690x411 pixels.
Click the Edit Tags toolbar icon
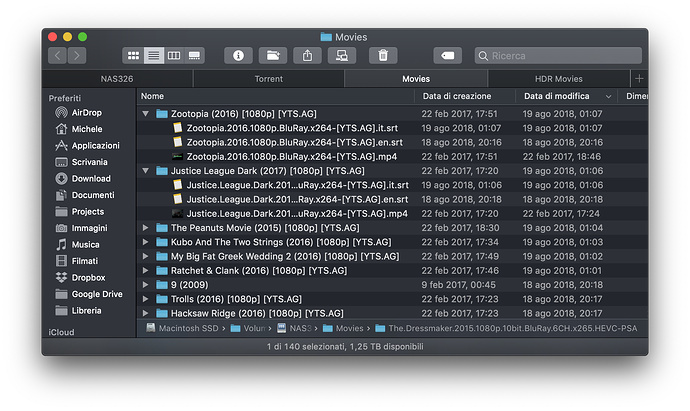[448, 55]
